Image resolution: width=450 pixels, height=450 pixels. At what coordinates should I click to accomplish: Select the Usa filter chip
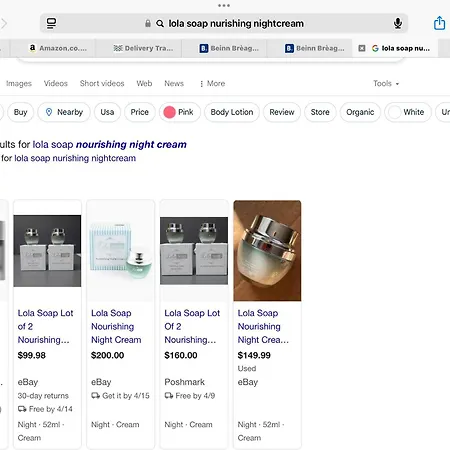point(107,112)
